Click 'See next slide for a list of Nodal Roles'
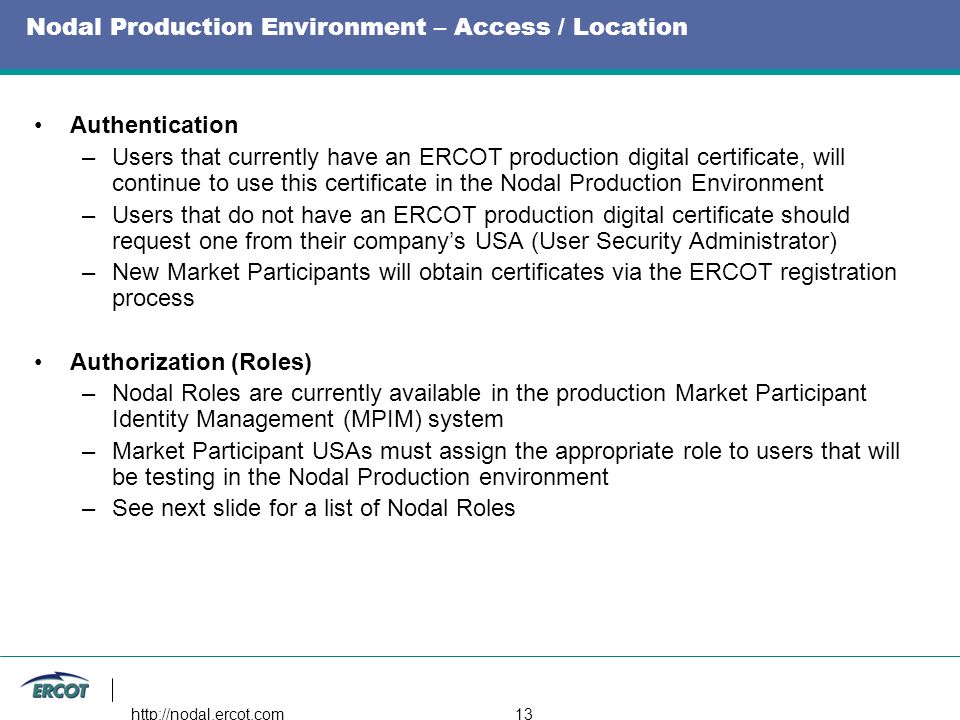Screen dimensions: 960x720 (313, 508)
